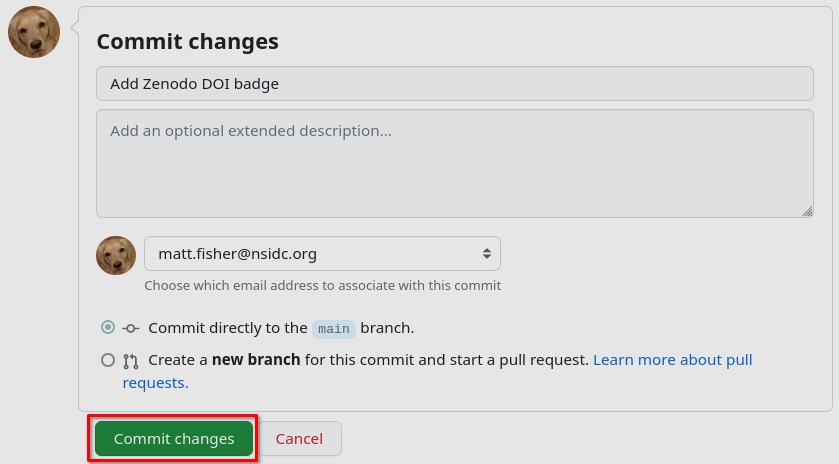Viewport: 839px width, 464px height.
Task: Click the email association hint text
Action: pos(322,285)
